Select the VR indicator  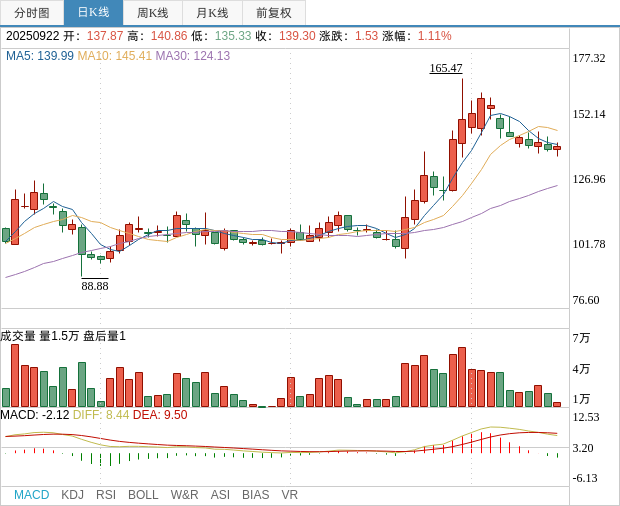290,495
